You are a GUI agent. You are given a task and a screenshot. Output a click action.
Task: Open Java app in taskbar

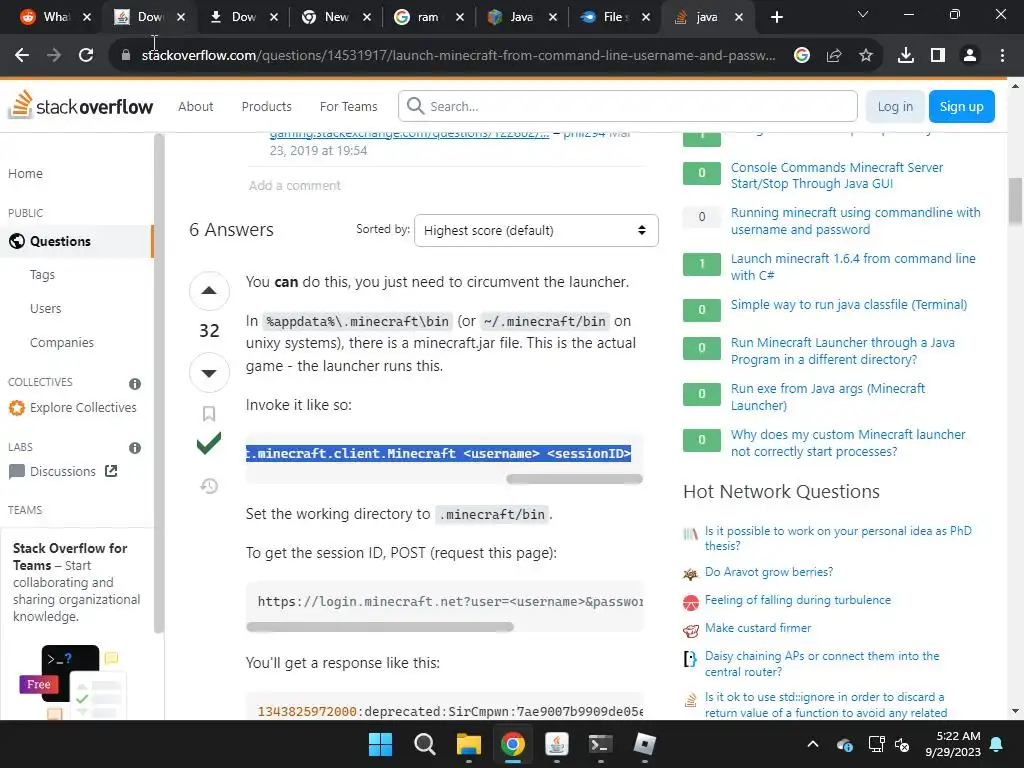[556, 744]
